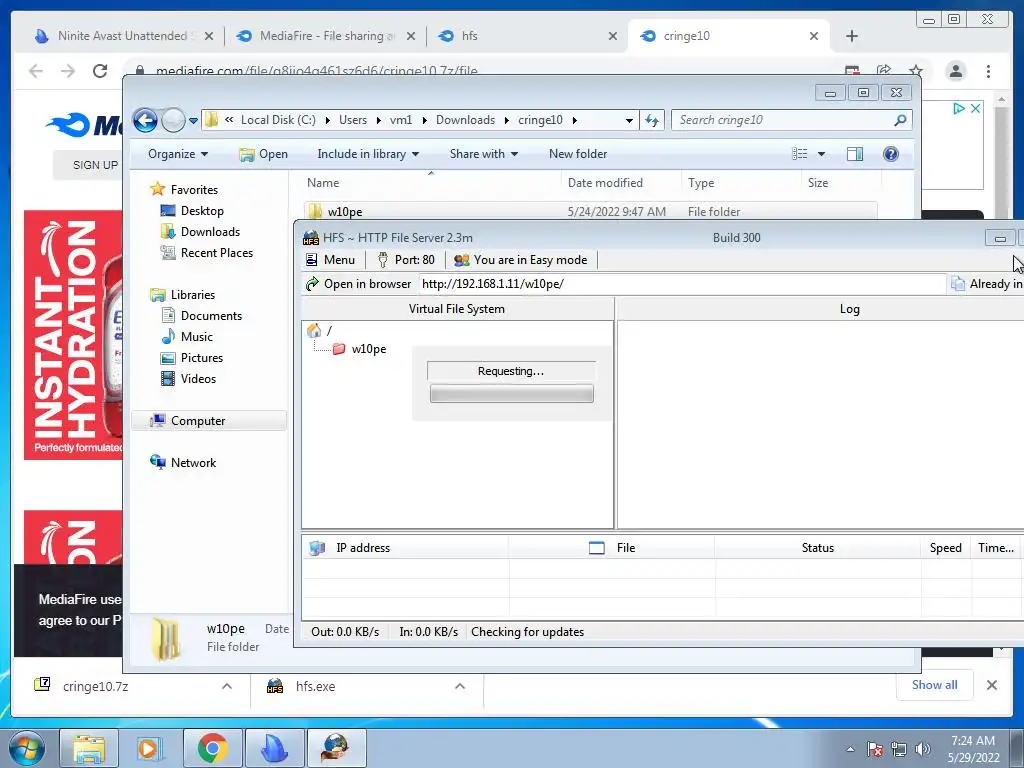1024x768 pixels.
Task: Click Chrome reload page button
Action: [x=100, y=71]
